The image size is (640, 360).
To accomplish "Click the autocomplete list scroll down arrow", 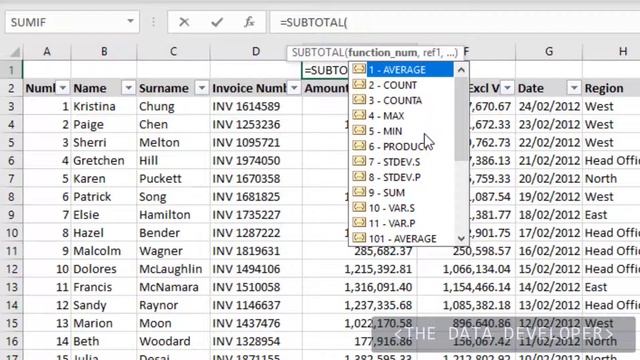I will tap(461, 238).
